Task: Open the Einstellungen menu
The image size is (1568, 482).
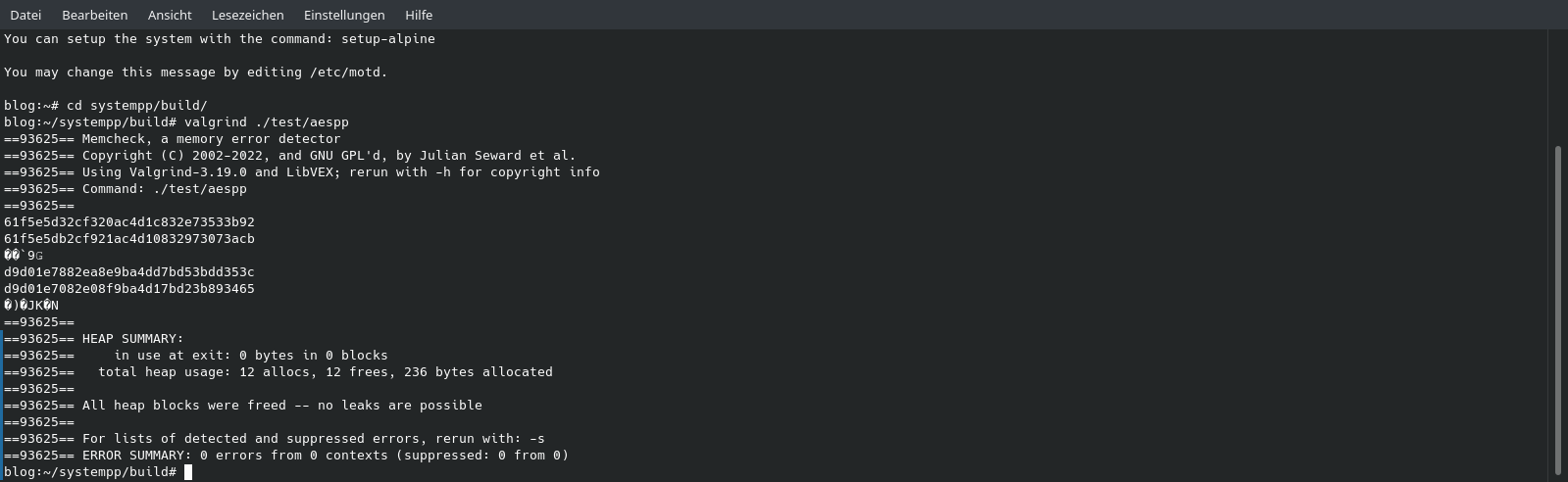Action: (x=344, y=15)
